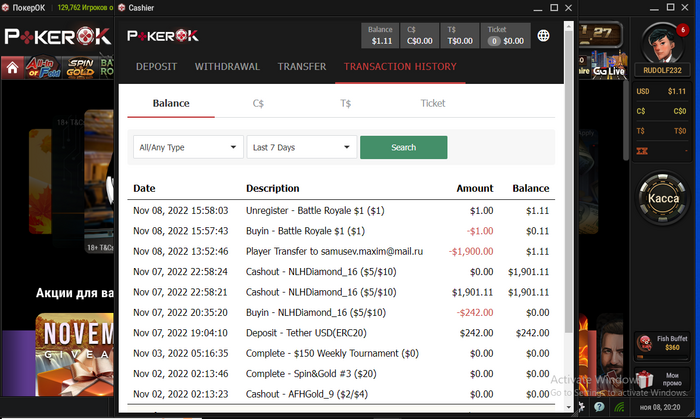Select the Transaction History section

coord(400,66)
